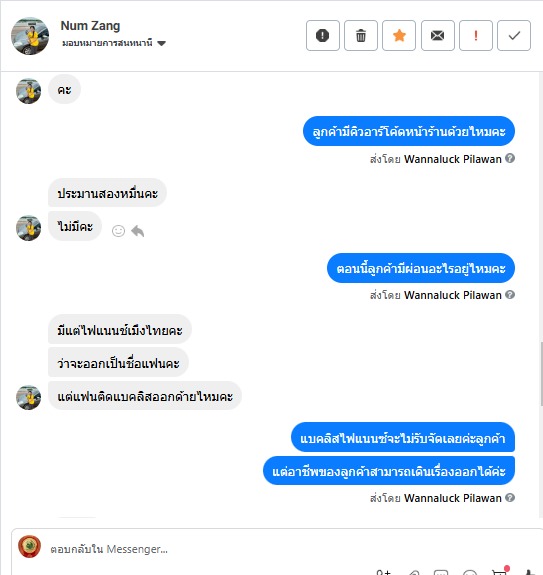Click the Num Zang contact name

coord(90,26)
